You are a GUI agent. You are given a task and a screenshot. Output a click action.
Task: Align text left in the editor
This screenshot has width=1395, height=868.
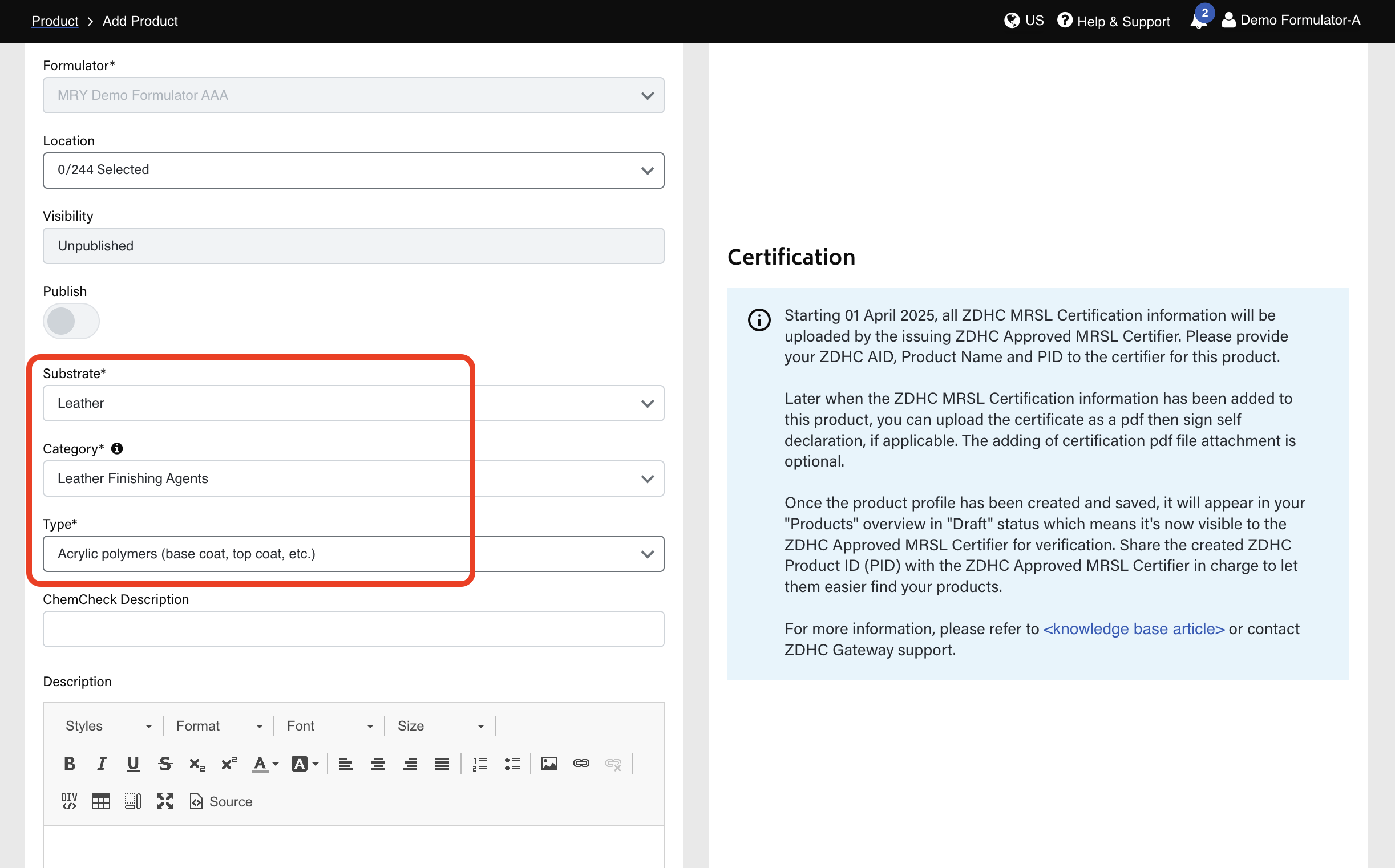pyautogui.click(x=346, y=764)
